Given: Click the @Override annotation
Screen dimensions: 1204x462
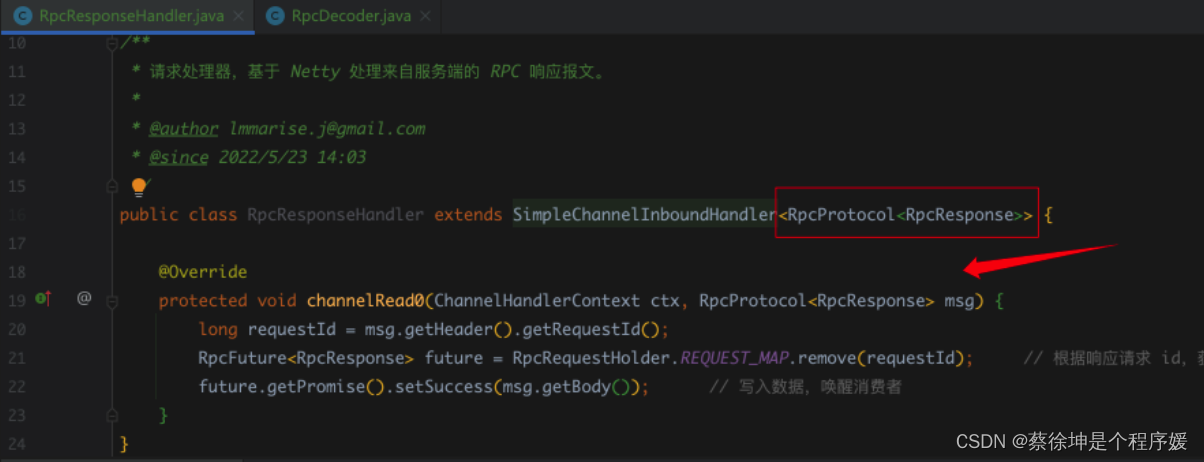Looking at the screenshot, I should pos(203,272).
